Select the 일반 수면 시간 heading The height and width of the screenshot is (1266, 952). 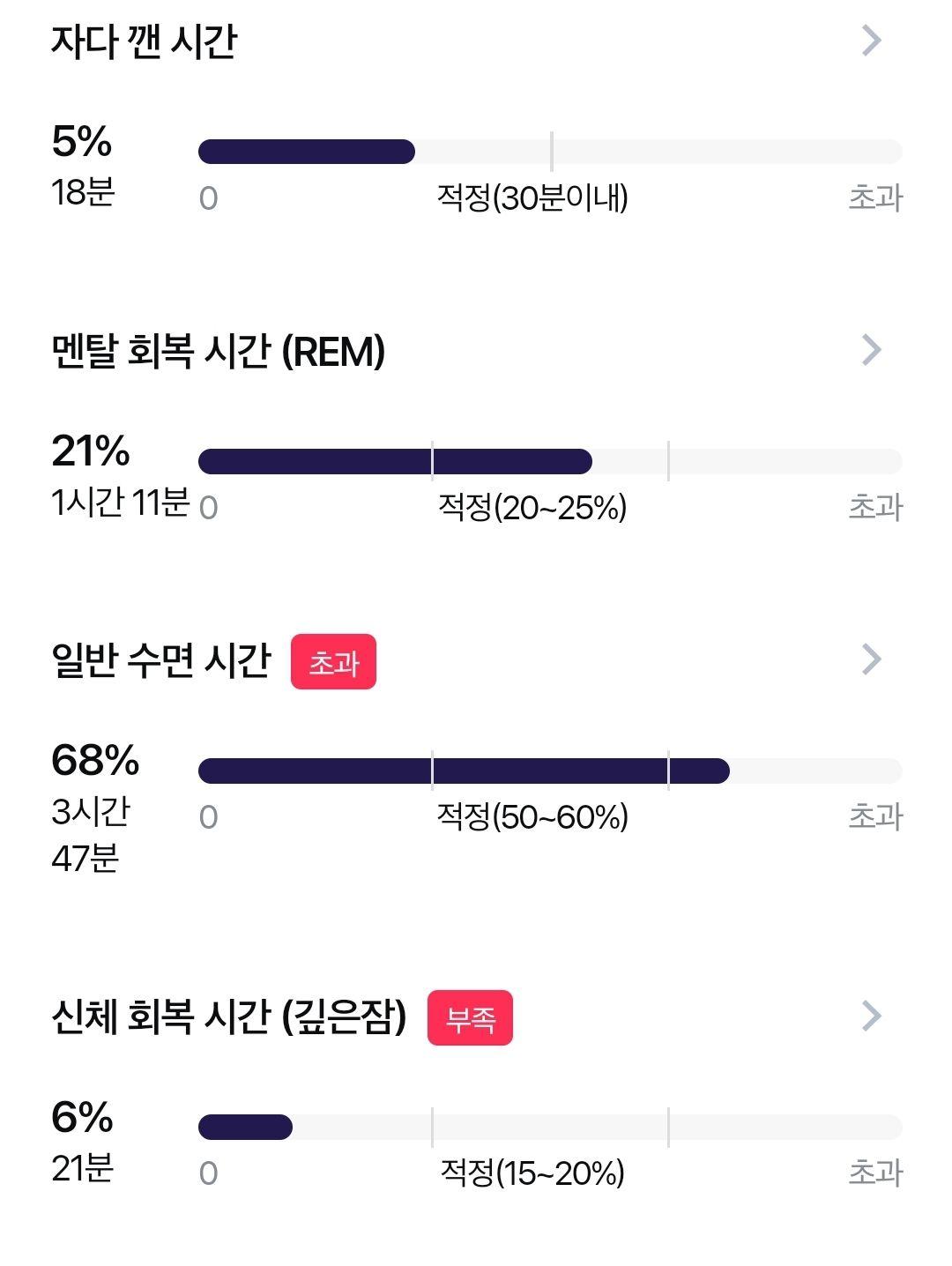[x=161, y=660]
